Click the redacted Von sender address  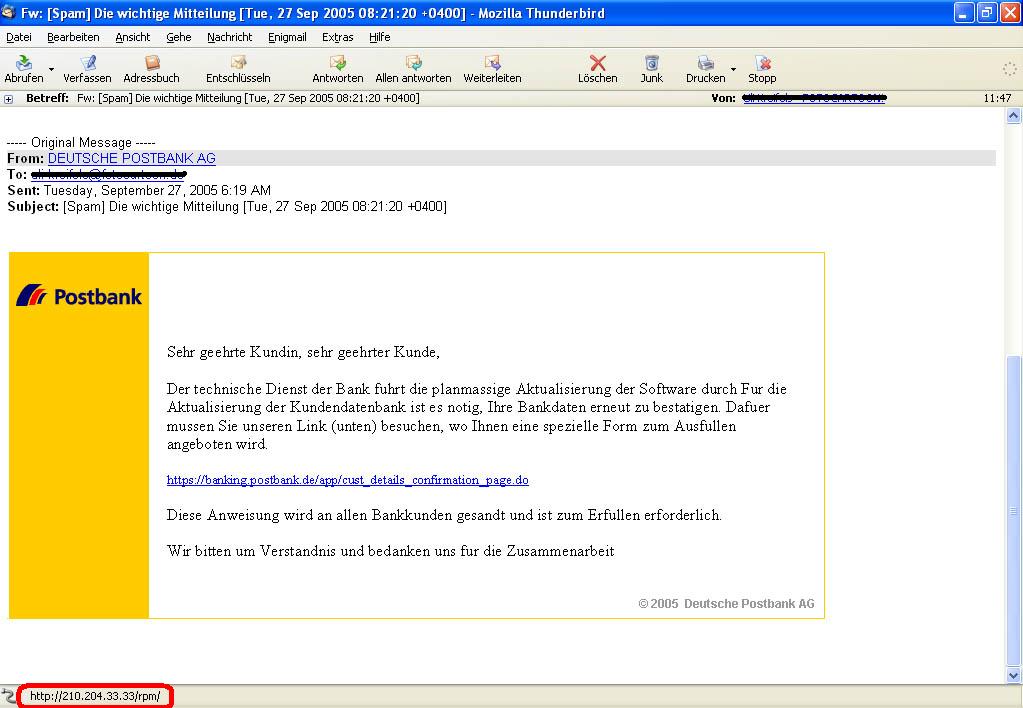(814, 98)
